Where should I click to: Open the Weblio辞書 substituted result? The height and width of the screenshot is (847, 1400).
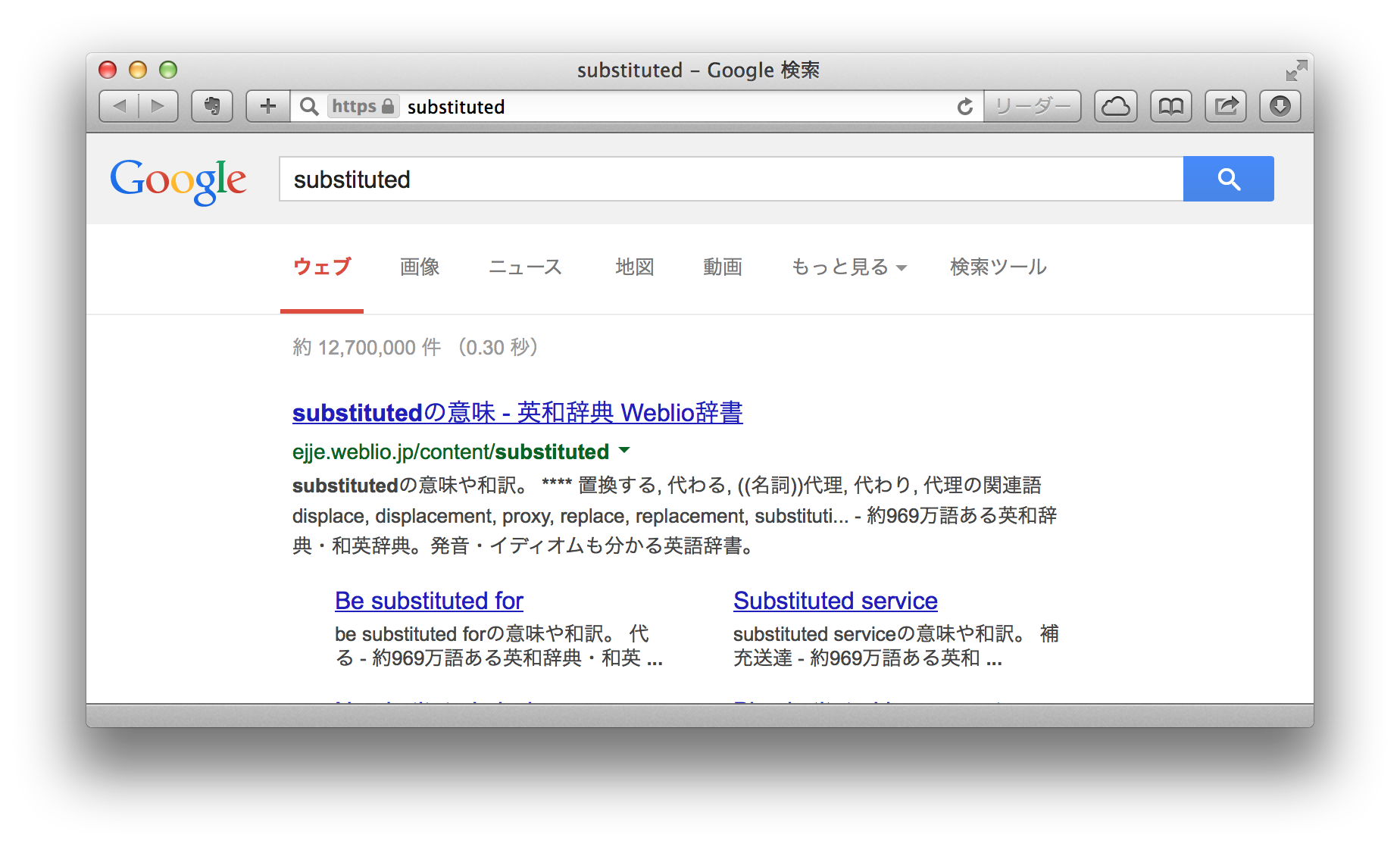(x=517, y=413)
